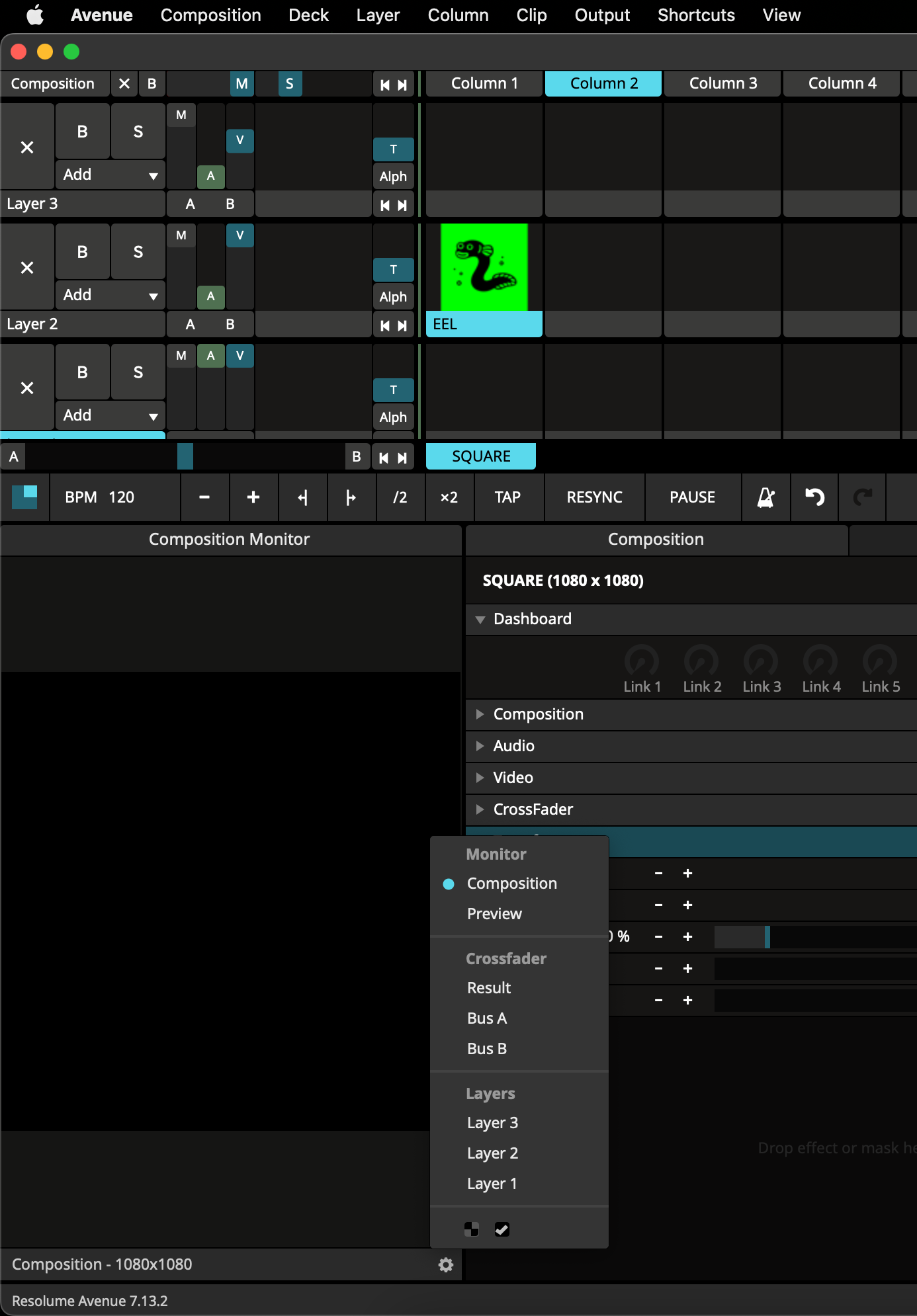
Task: Click the nudge BPM backward icon
Action: 302,497
